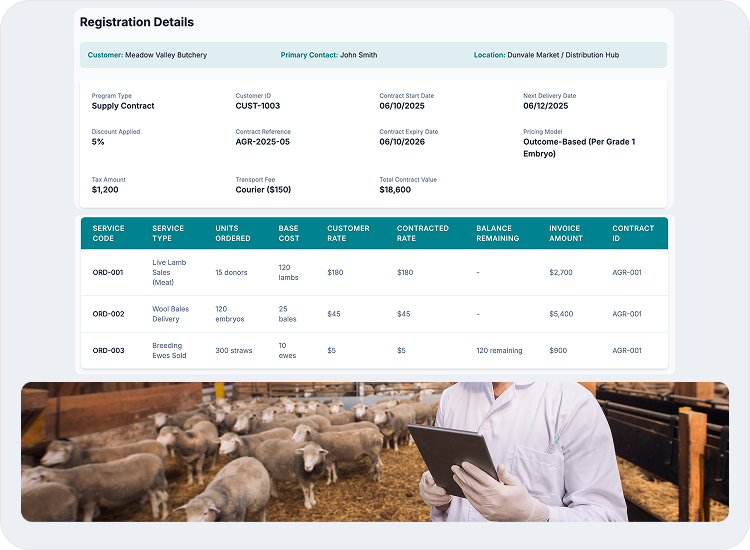Select the Service Code column header
Screen dimensions: 750x550
point(109,233)
